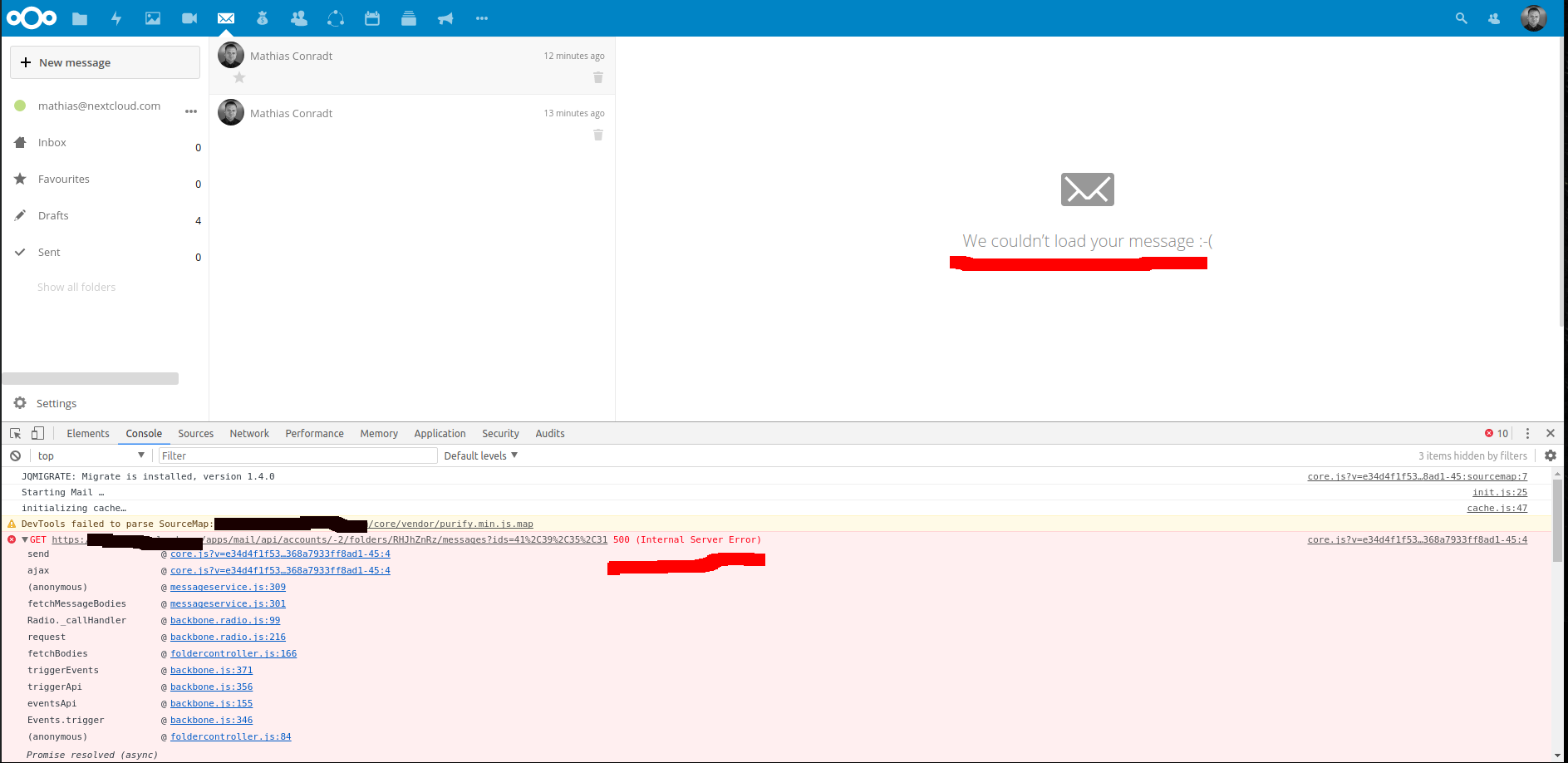
Task: Open the Calendar app icon
Action: (x=372, y=18)
